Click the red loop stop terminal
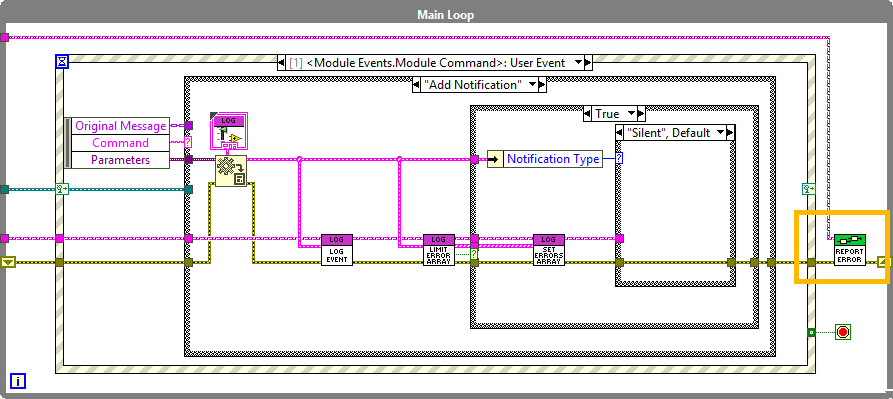 (x=843, y=332)
